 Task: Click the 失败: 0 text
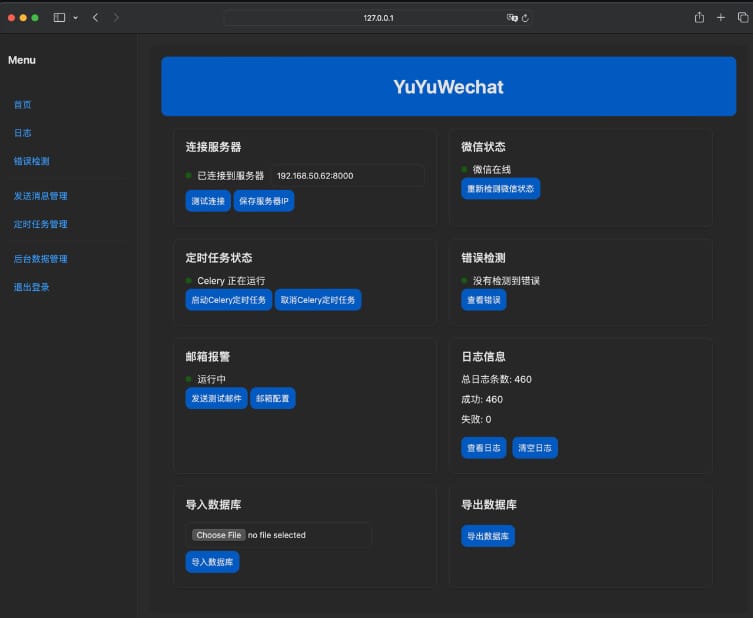[476, 419]
